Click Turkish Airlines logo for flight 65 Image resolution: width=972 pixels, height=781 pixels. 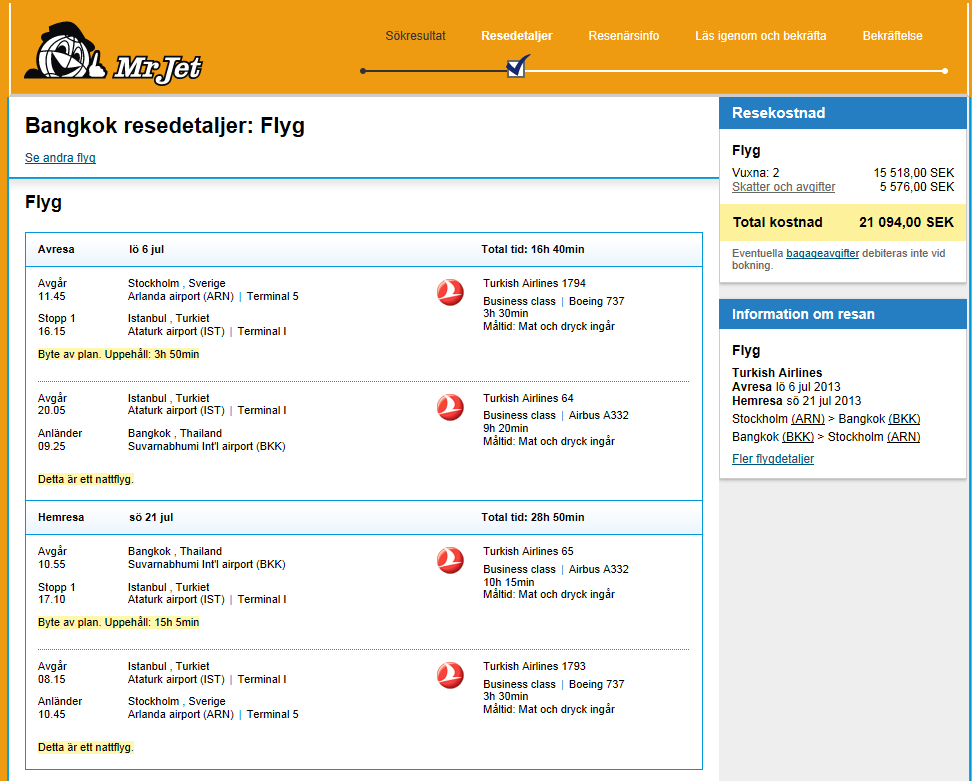click(x=450, y=560)
